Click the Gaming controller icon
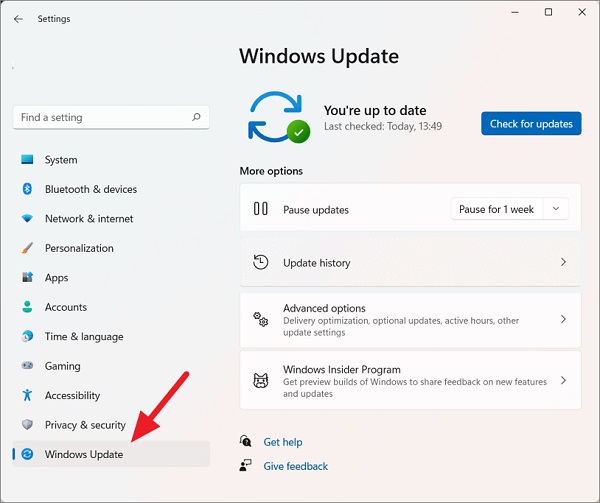This screenshot has width=600, height=503. click(x=27, y=366)
